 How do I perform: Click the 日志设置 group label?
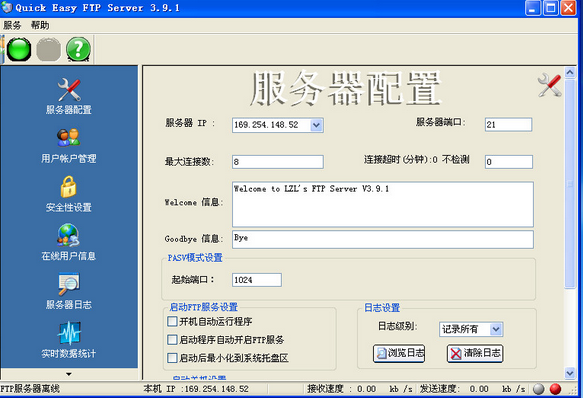[x=382, y=308]
